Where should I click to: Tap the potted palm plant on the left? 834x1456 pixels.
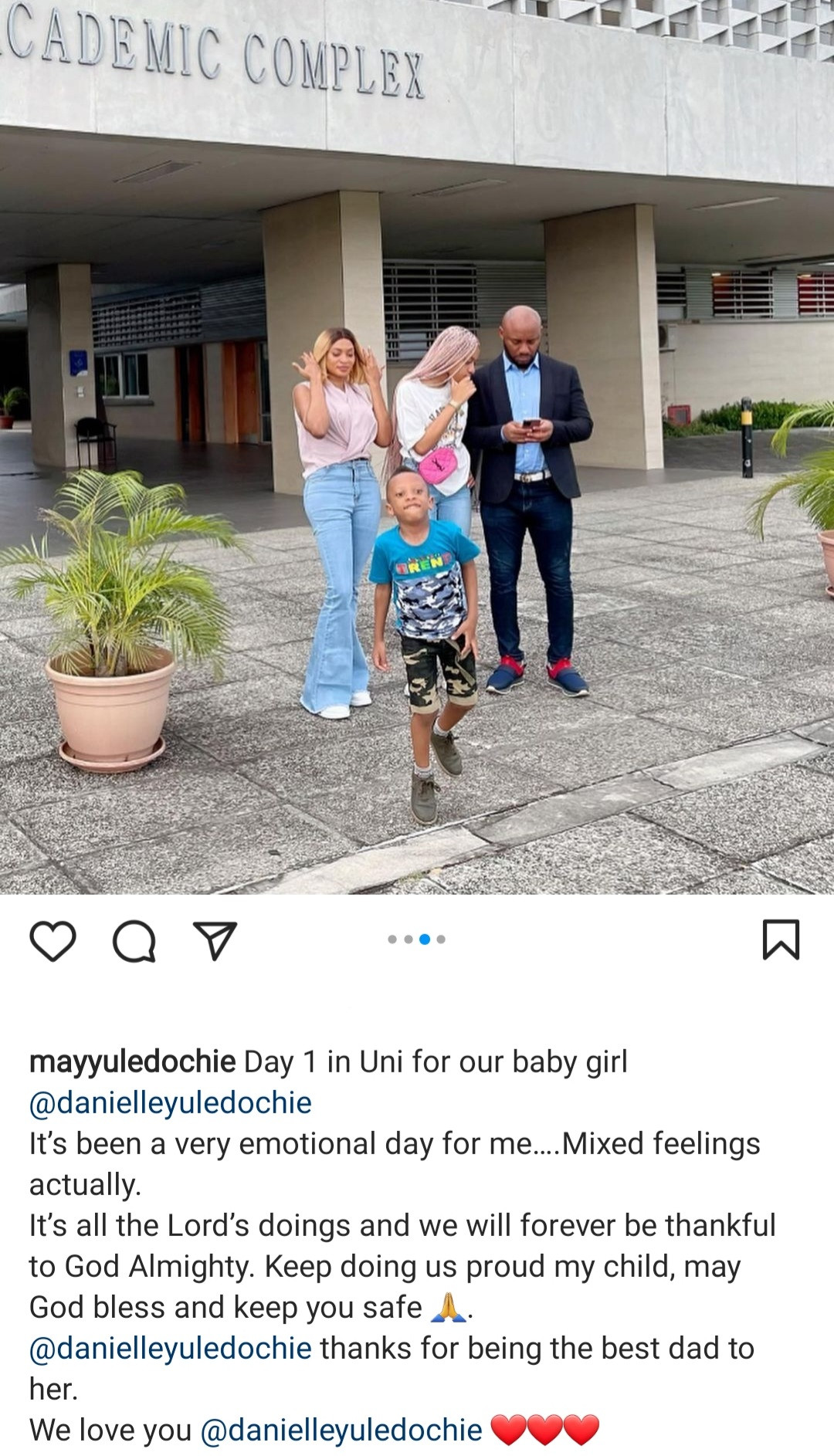pyautogui.click(x=116, y=618)
